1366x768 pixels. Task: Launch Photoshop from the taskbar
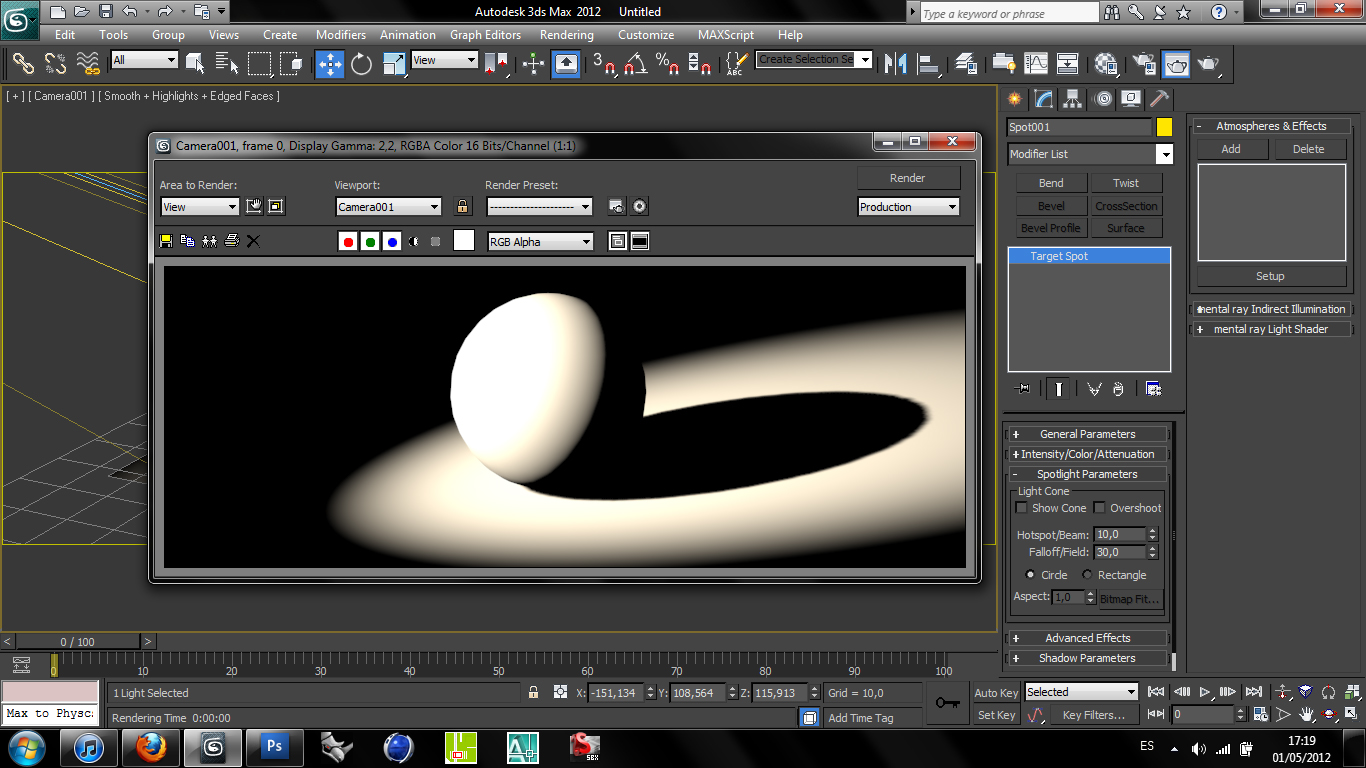(277, 747)
